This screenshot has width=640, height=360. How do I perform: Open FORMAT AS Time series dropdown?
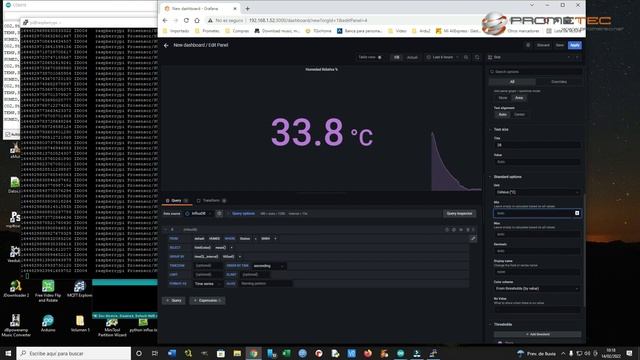pyautogui.click(x=207, y=284)
